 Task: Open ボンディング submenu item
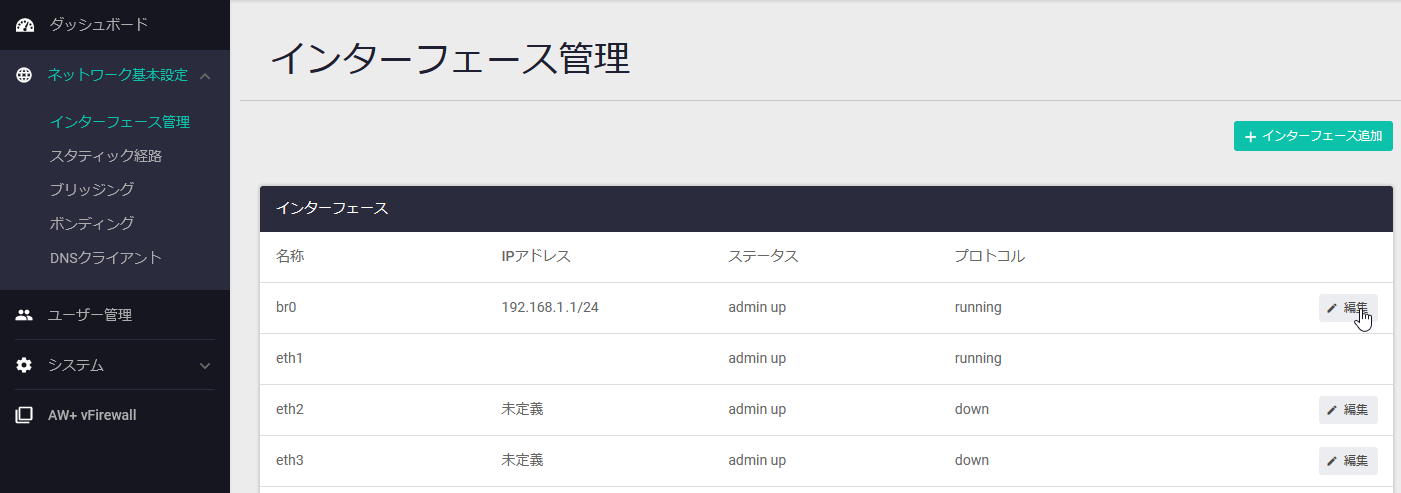92,223
